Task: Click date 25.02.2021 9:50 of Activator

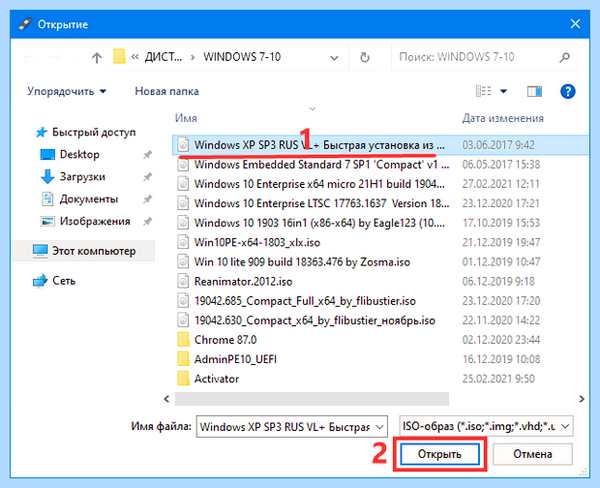Action: click(498, 379)
